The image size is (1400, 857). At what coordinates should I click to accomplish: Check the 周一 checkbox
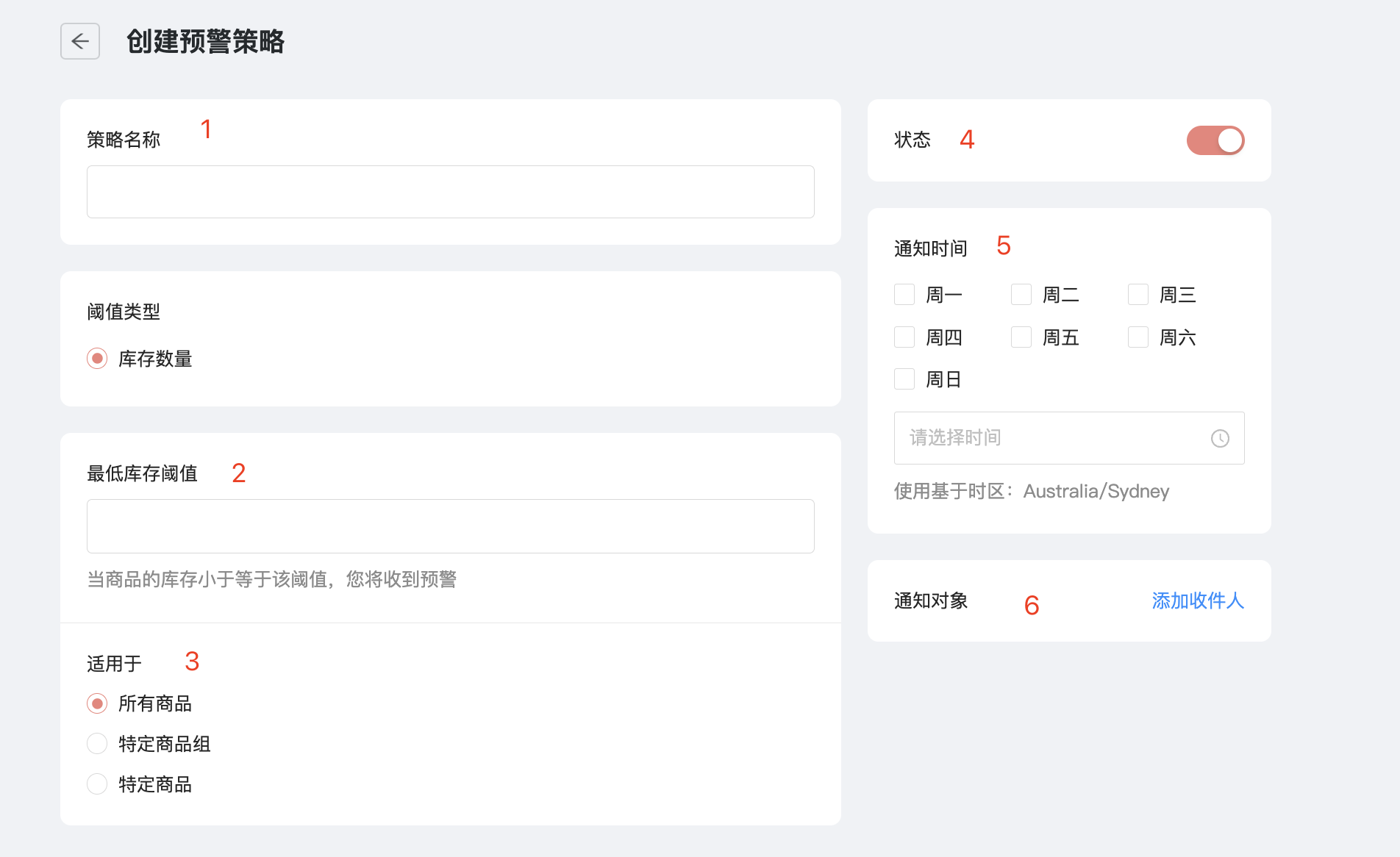pos(904,295)
